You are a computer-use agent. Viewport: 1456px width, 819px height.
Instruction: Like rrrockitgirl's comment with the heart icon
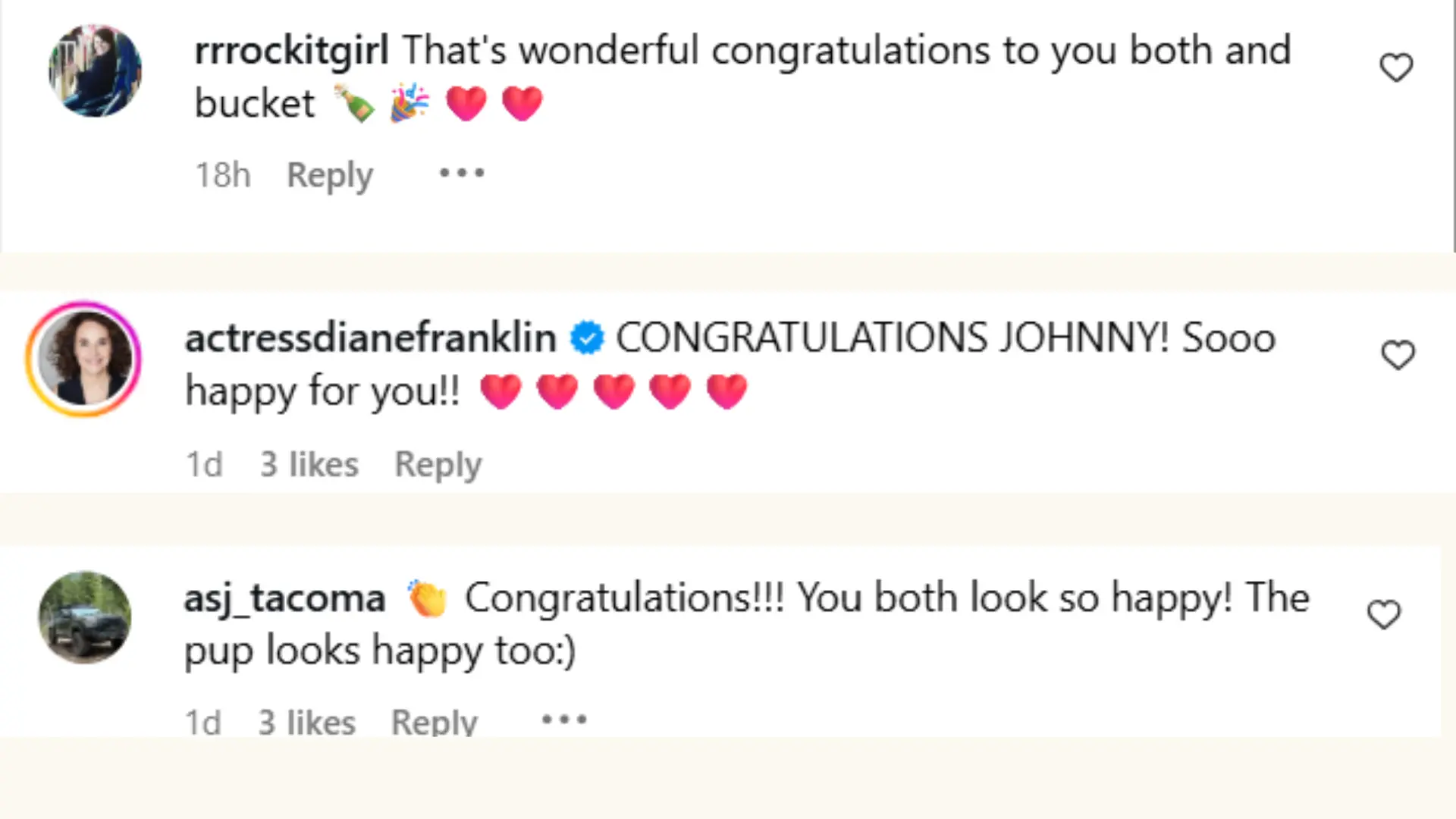(1397, 67)
